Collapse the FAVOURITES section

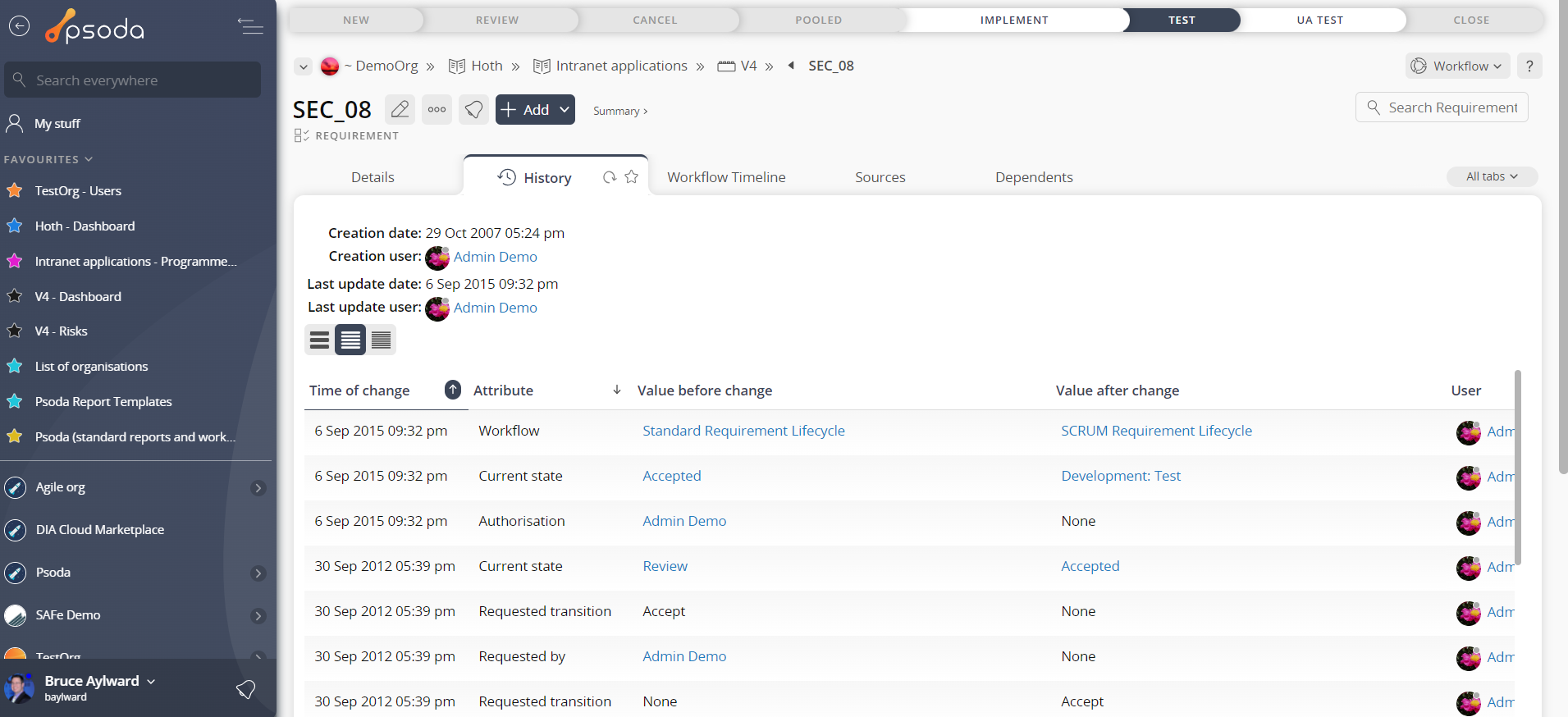coord(48,159)
